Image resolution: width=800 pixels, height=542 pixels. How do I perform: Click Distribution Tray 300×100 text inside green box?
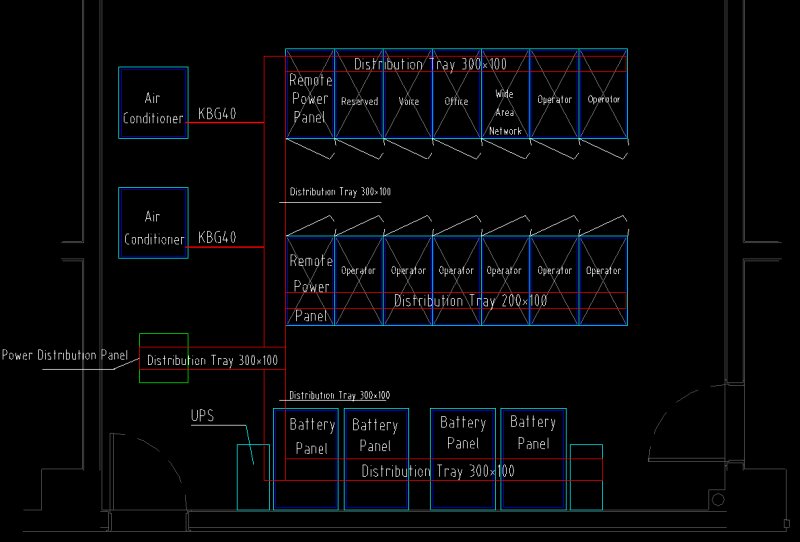[x=212, y=360]
